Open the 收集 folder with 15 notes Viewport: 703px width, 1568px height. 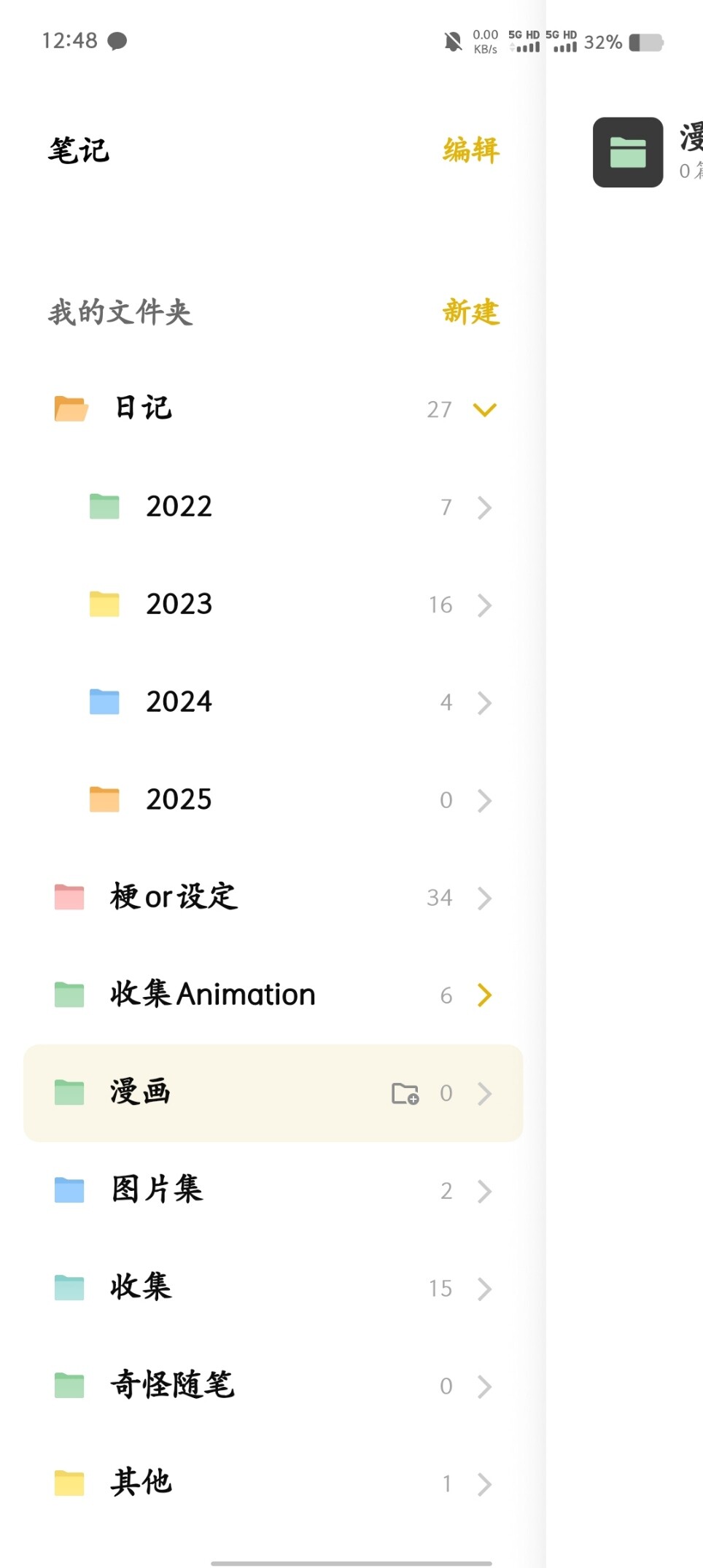point(141,1287)
